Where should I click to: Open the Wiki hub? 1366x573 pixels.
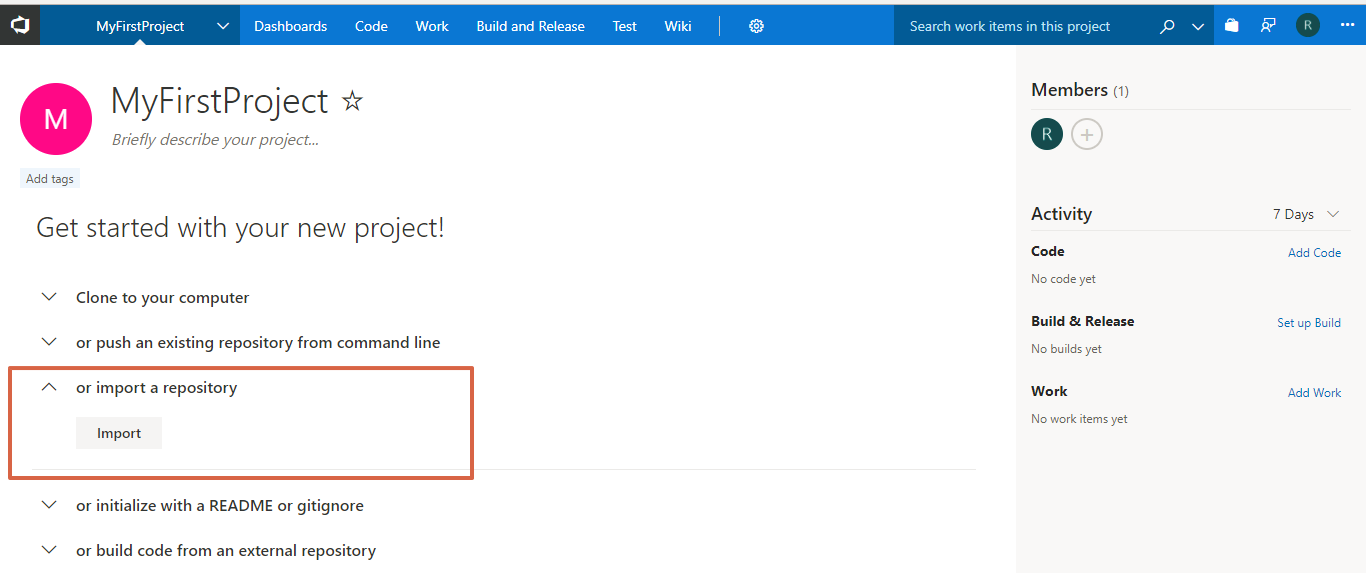678,27
